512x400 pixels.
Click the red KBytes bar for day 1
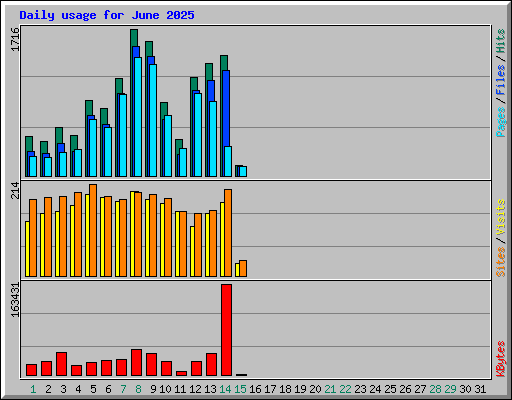[31, 370]
